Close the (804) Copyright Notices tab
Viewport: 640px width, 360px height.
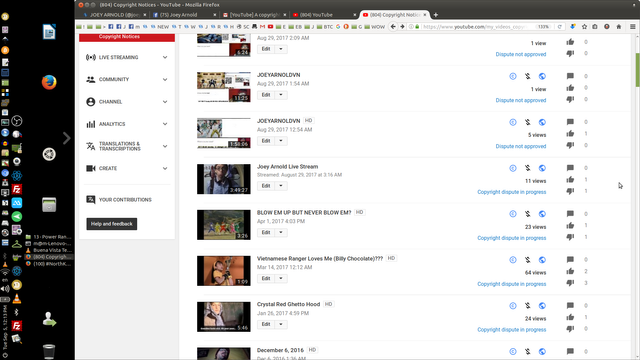[425, 15]
